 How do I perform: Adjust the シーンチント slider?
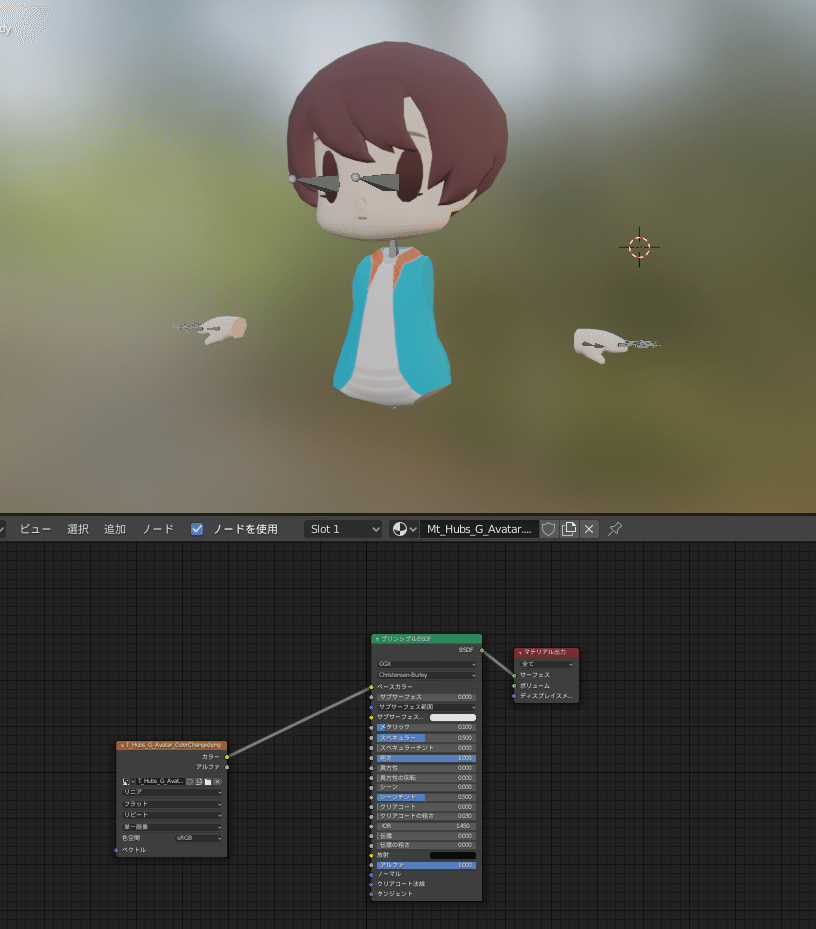pyautogui.click(x=427, y=797)
